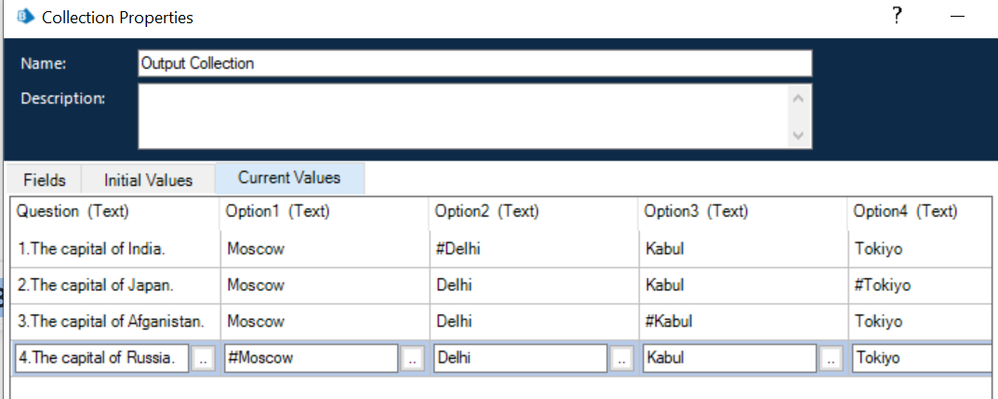998x399 pixels.
Task: Click the #Moscow input field in row 4
Action: tap(311, 358)
